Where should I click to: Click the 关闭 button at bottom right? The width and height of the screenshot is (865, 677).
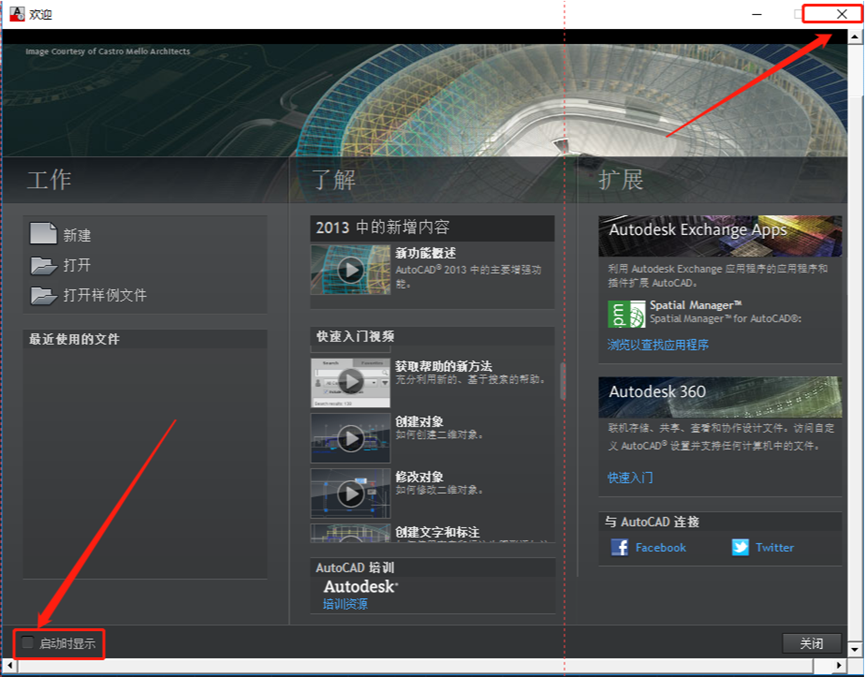812,644
